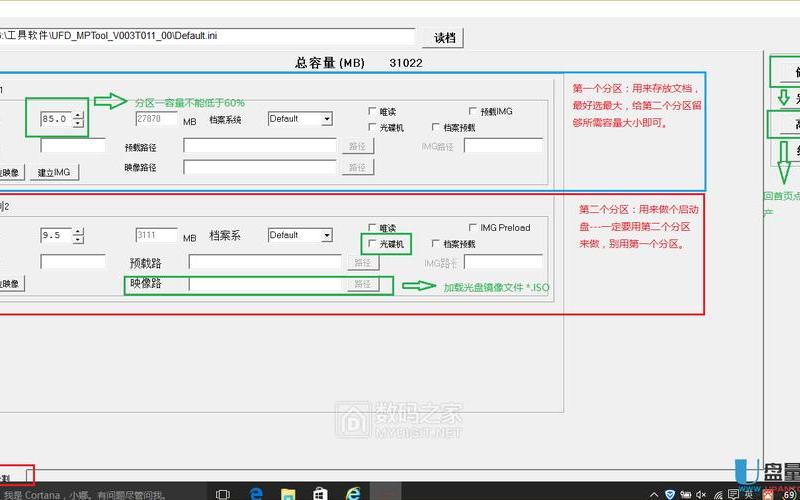
Task: Click the 读档 button
Action: point(443,38)
